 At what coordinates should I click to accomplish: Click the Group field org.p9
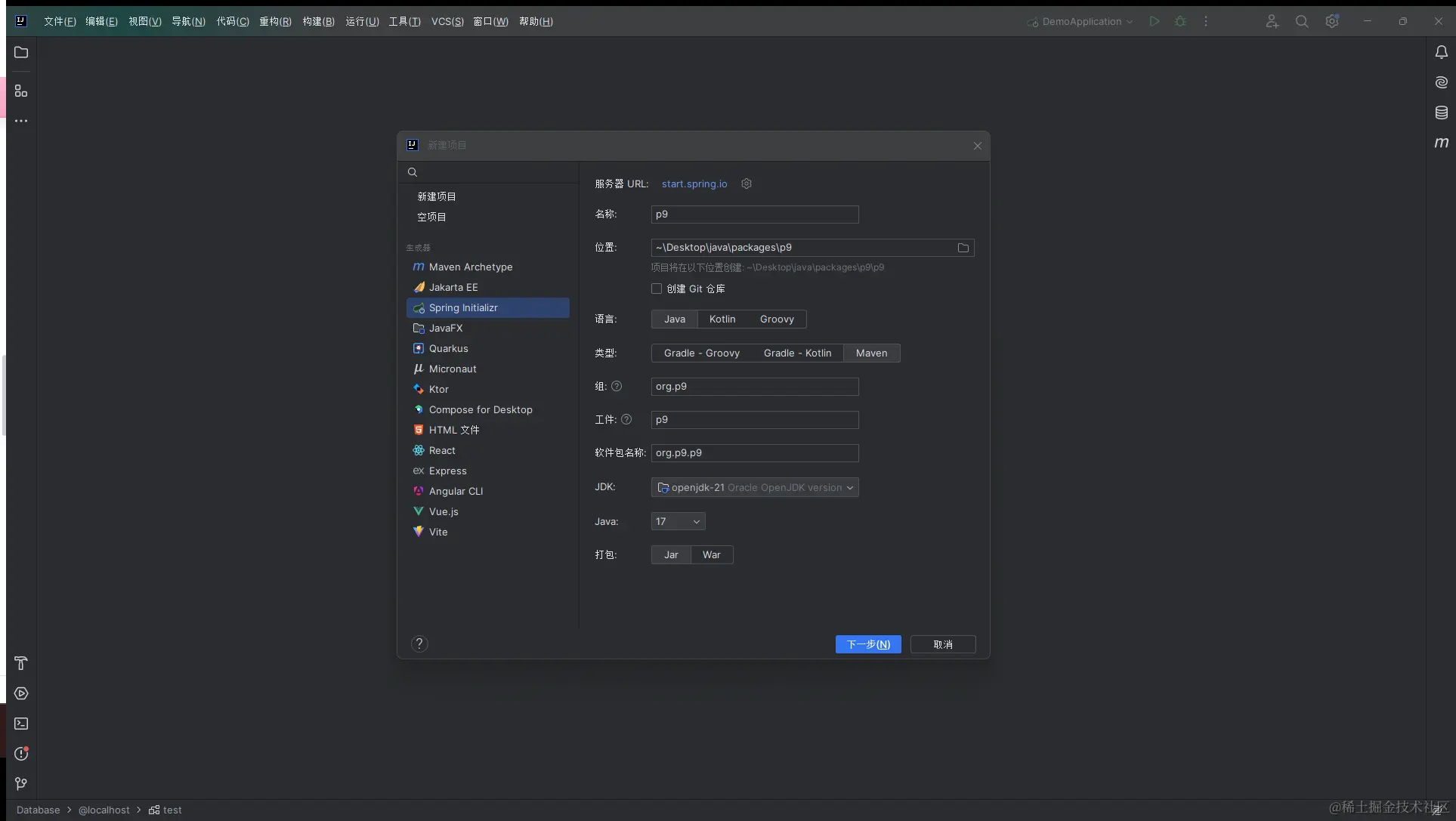[x=755, y=387]
